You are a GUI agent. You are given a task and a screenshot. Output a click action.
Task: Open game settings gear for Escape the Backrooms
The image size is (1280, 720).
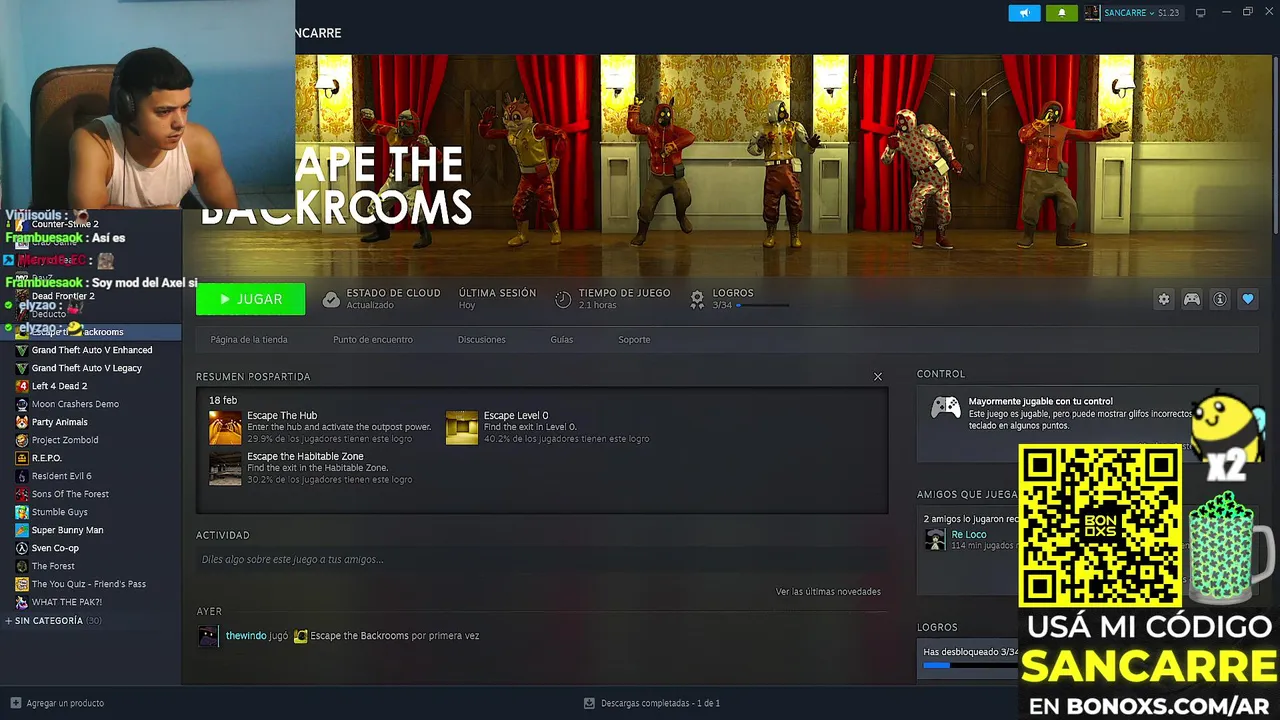click(1163, 299)
